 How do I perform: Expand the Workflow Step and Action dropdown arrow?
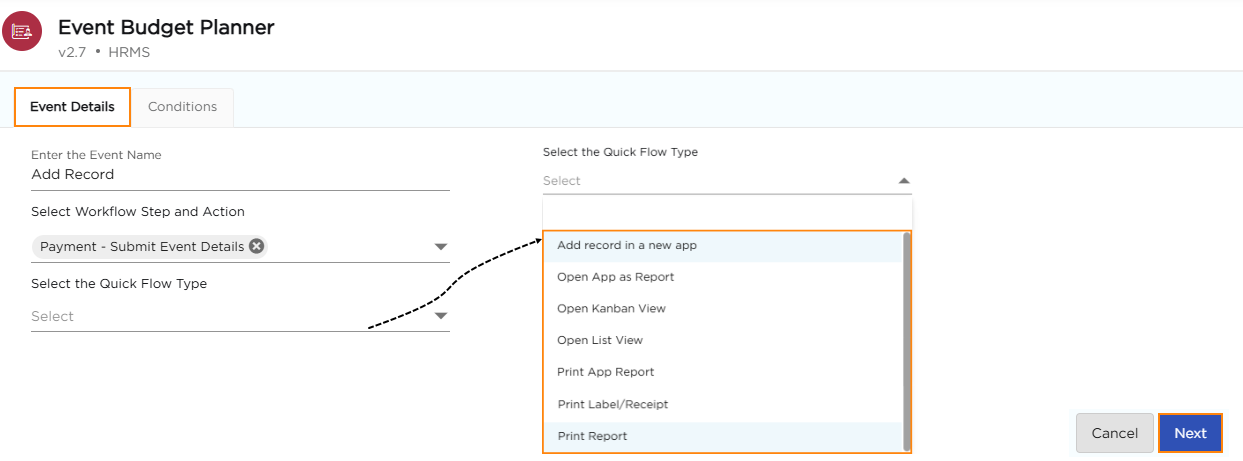440,247
